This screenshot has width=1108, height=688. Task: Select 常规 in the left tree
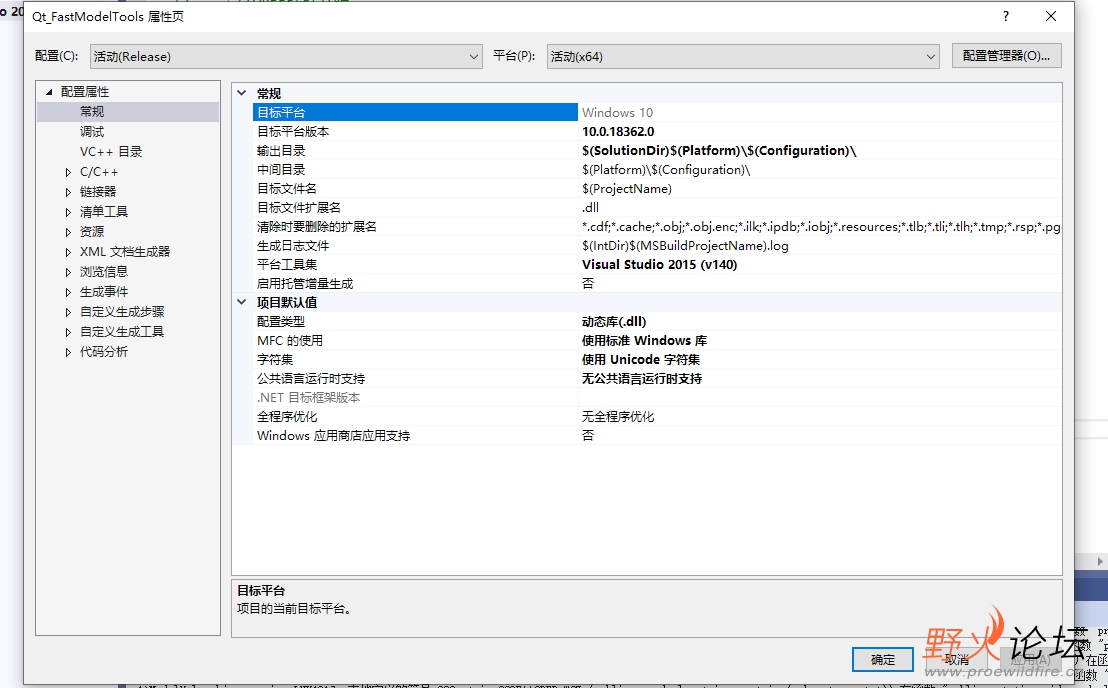pyautogui.click(x=92, y=112)
